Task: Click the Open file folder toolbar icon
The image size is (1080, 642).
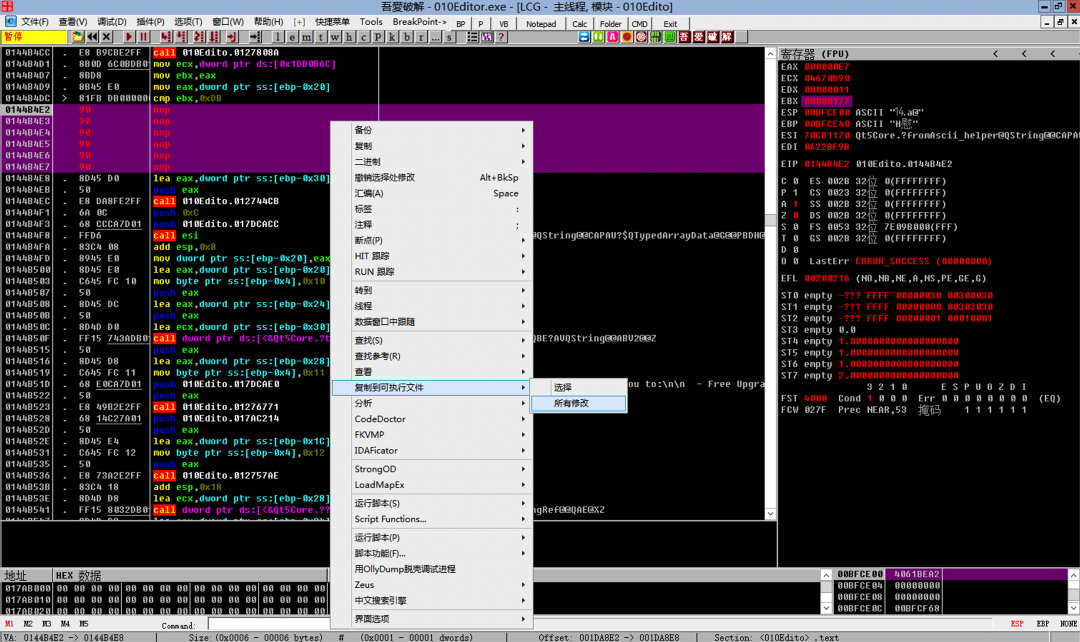Action: pyautogui.click(x=78, y=37)
